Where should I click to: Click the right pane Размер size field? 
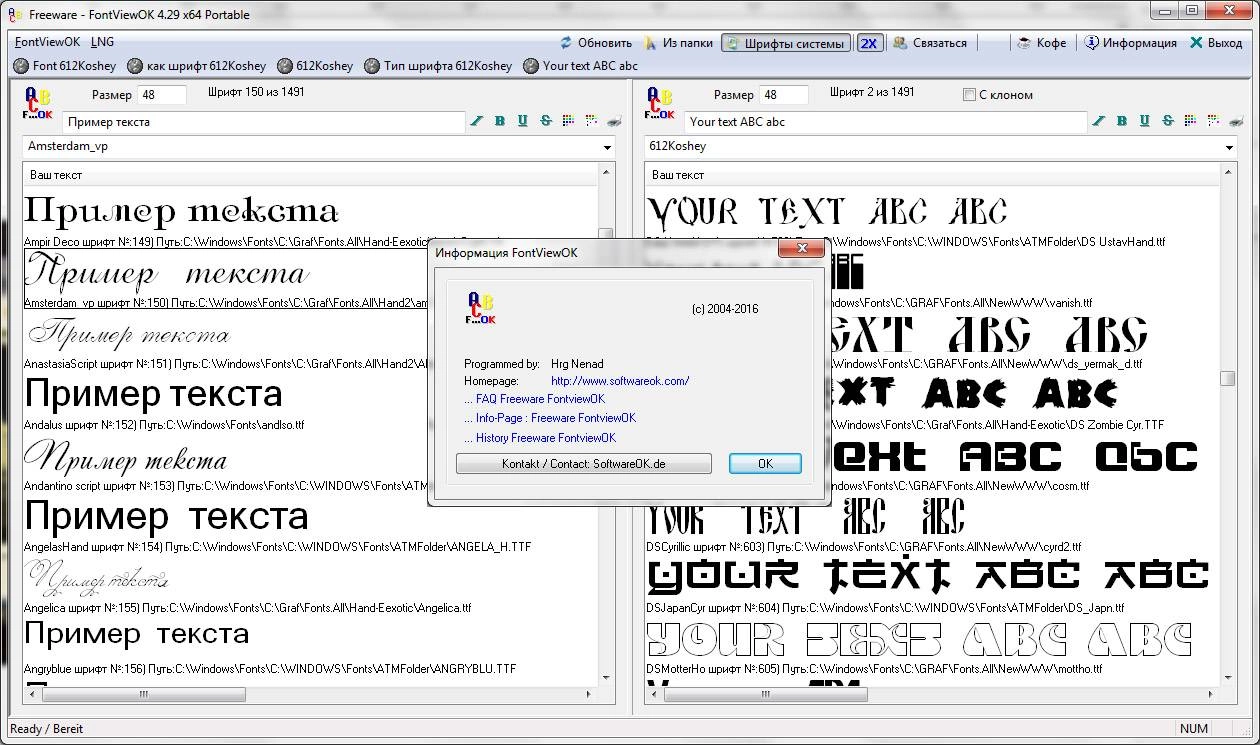point(784,95)
